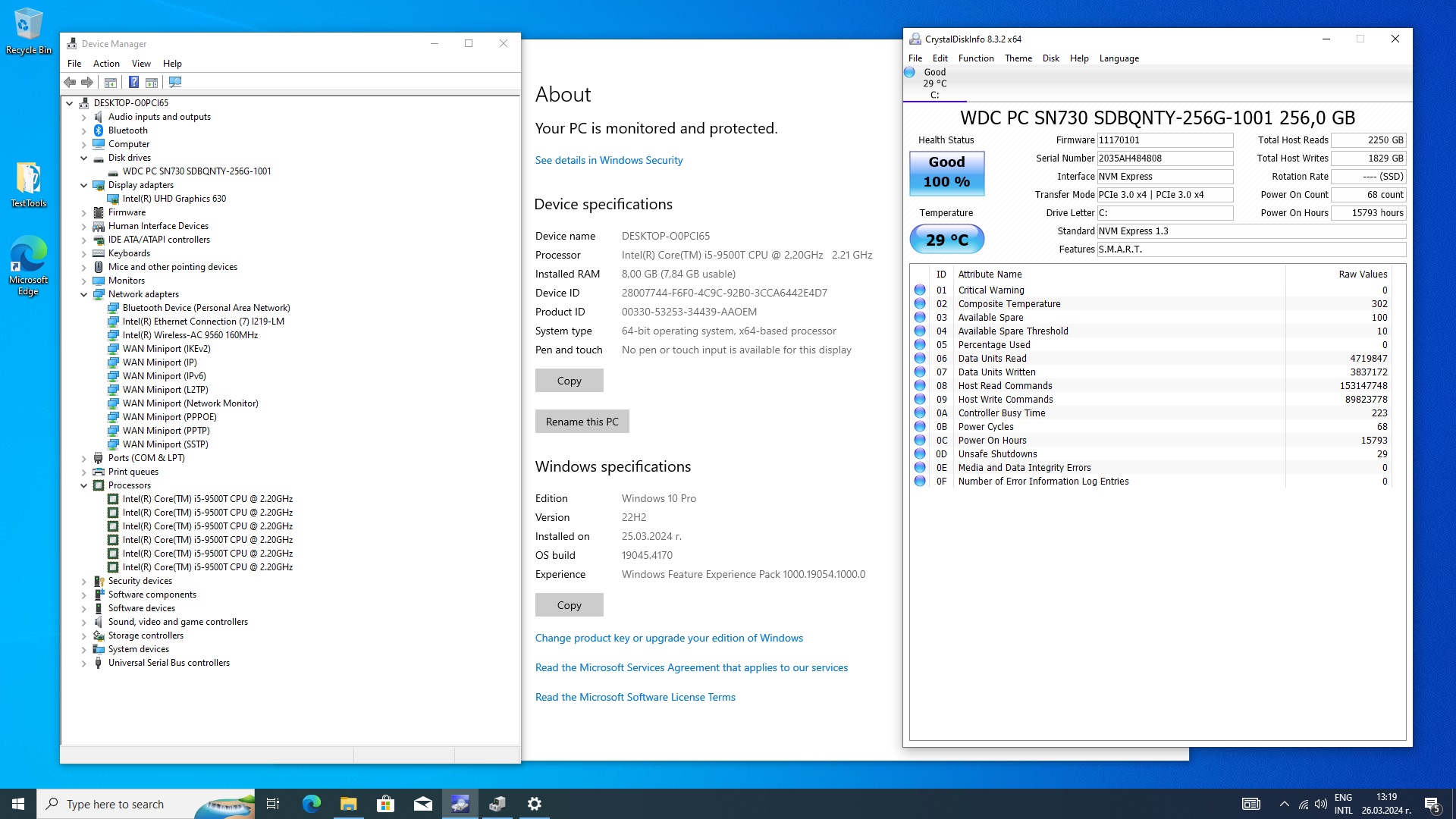Select TestTools desktop icon
1456x819 pixels.
coord(29,184)
